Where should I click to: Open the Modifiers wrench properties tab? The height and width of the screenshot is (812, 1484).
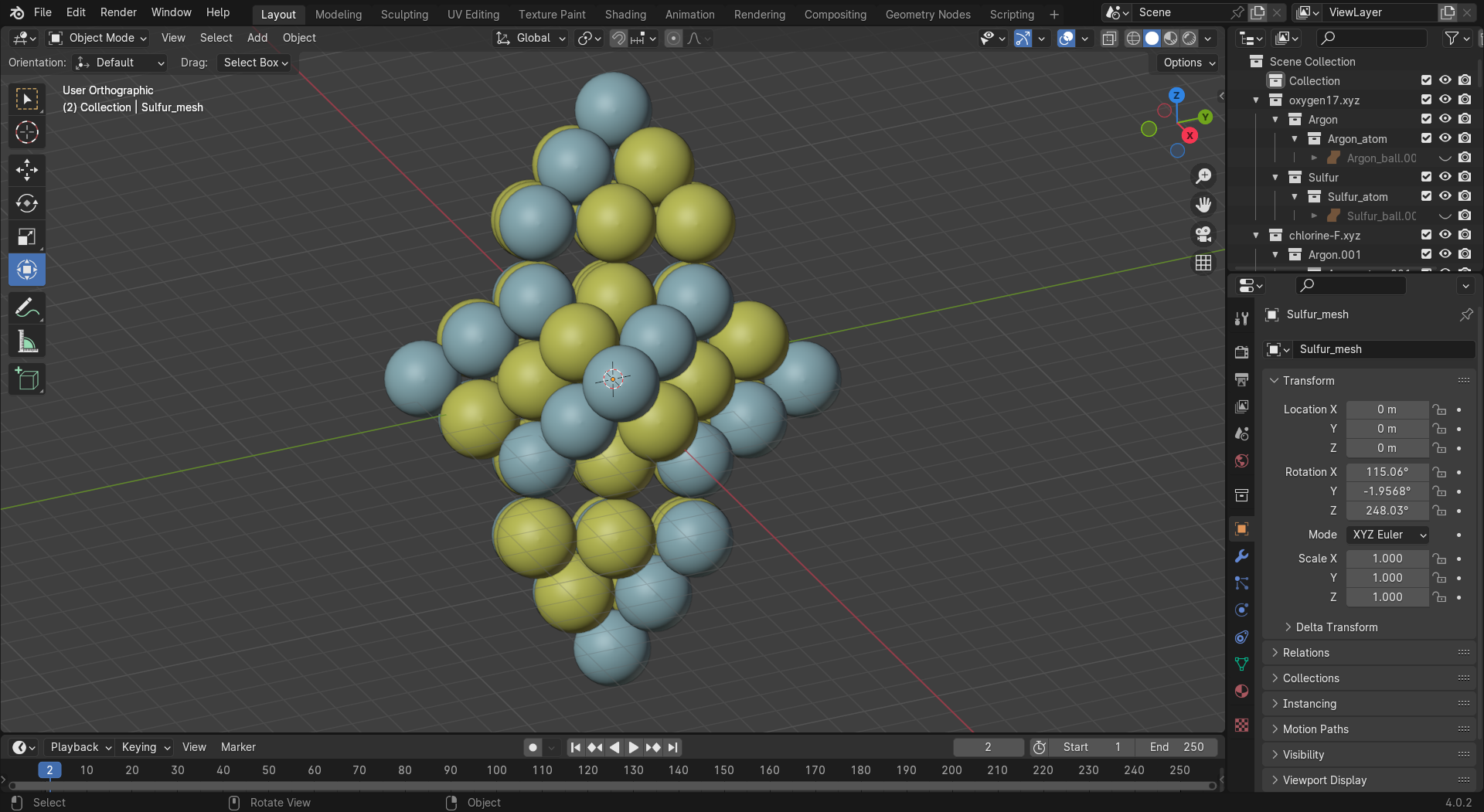(x=1241, y=556)
